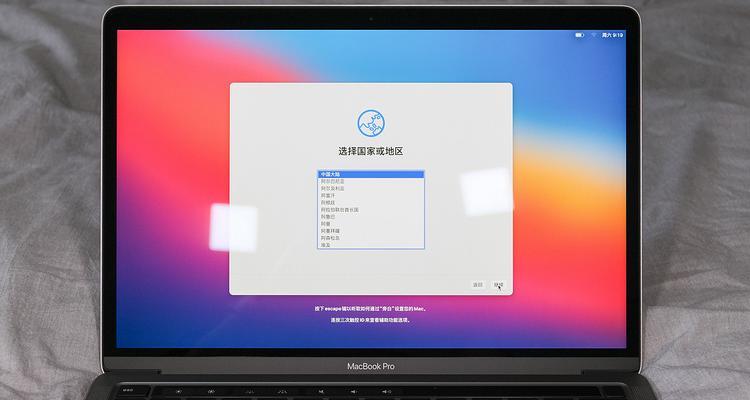The width and height of the screenshot is (750, 400).
Task: Open the Wi-Fi menu bar icon
Action: [594, 35]
